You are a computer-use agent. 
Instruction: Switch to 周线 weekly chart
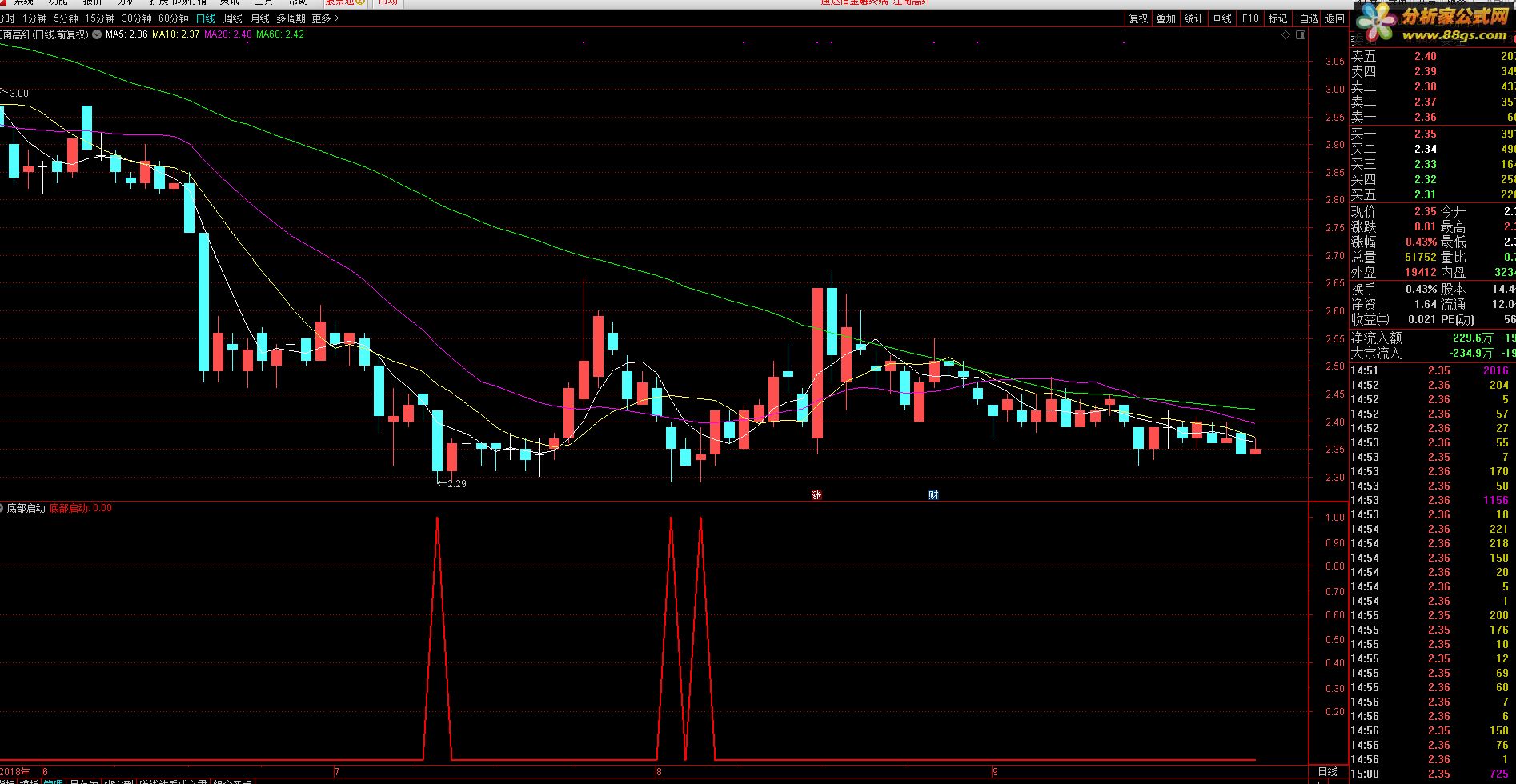click(x=233, y=18)
